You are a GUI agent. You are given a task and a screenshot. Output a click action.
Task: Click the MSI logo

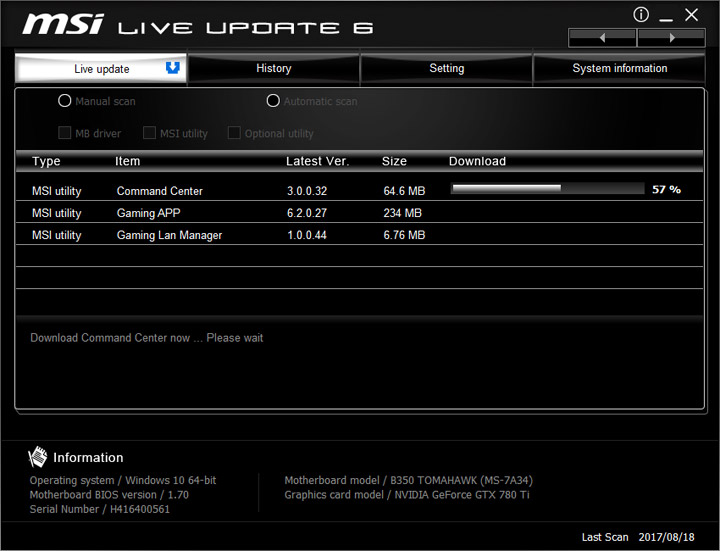click(63, 24)
